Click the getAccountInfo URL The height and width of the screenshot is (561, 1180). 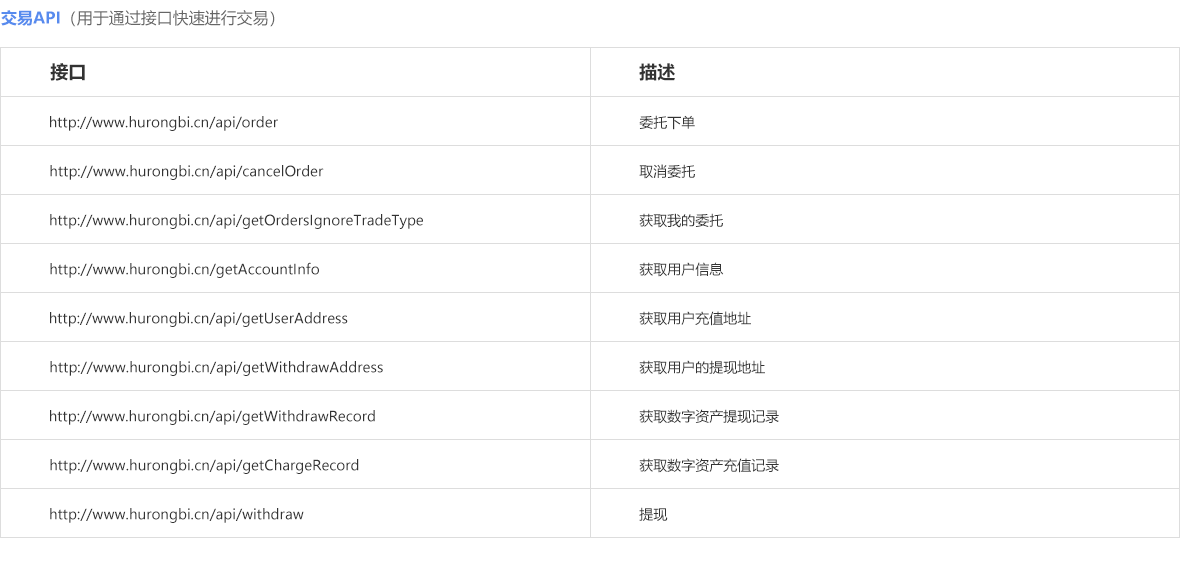coord(184,269)
